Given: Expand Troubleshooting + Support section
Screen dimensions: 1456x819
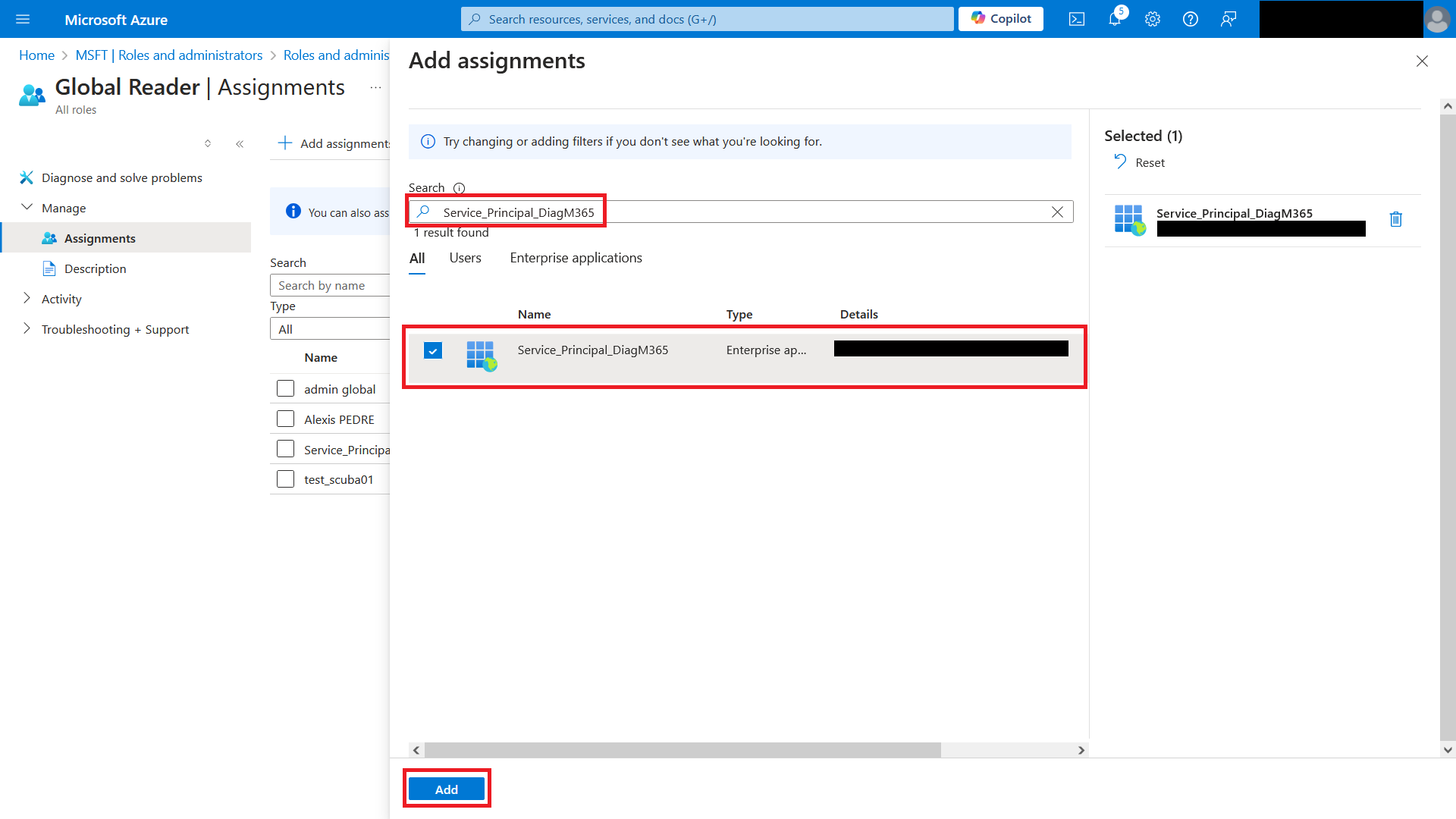Looking at the screenshot, I should click(x=27, y=329).
